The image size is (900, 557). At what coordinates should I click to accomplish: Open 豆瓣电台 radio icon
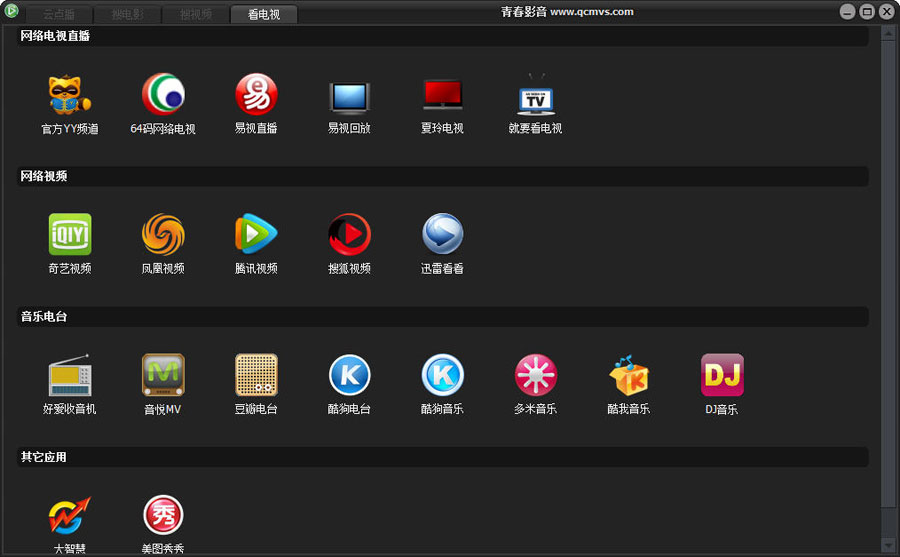click(256, 376)
